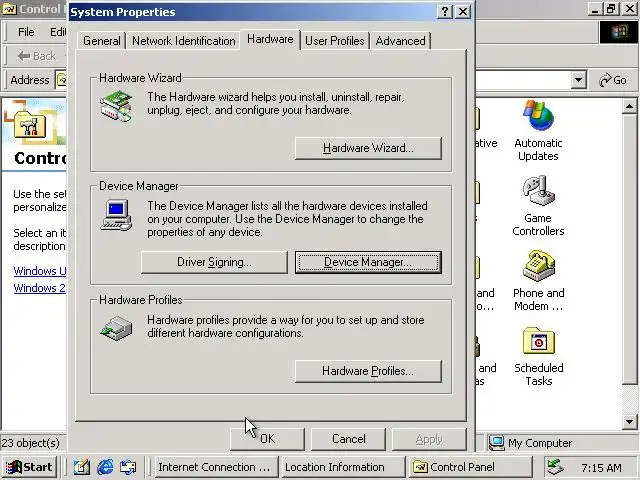This screenshot has height=480, width=640.
Task: Click the help question mark button
Action: coord(444,11)
